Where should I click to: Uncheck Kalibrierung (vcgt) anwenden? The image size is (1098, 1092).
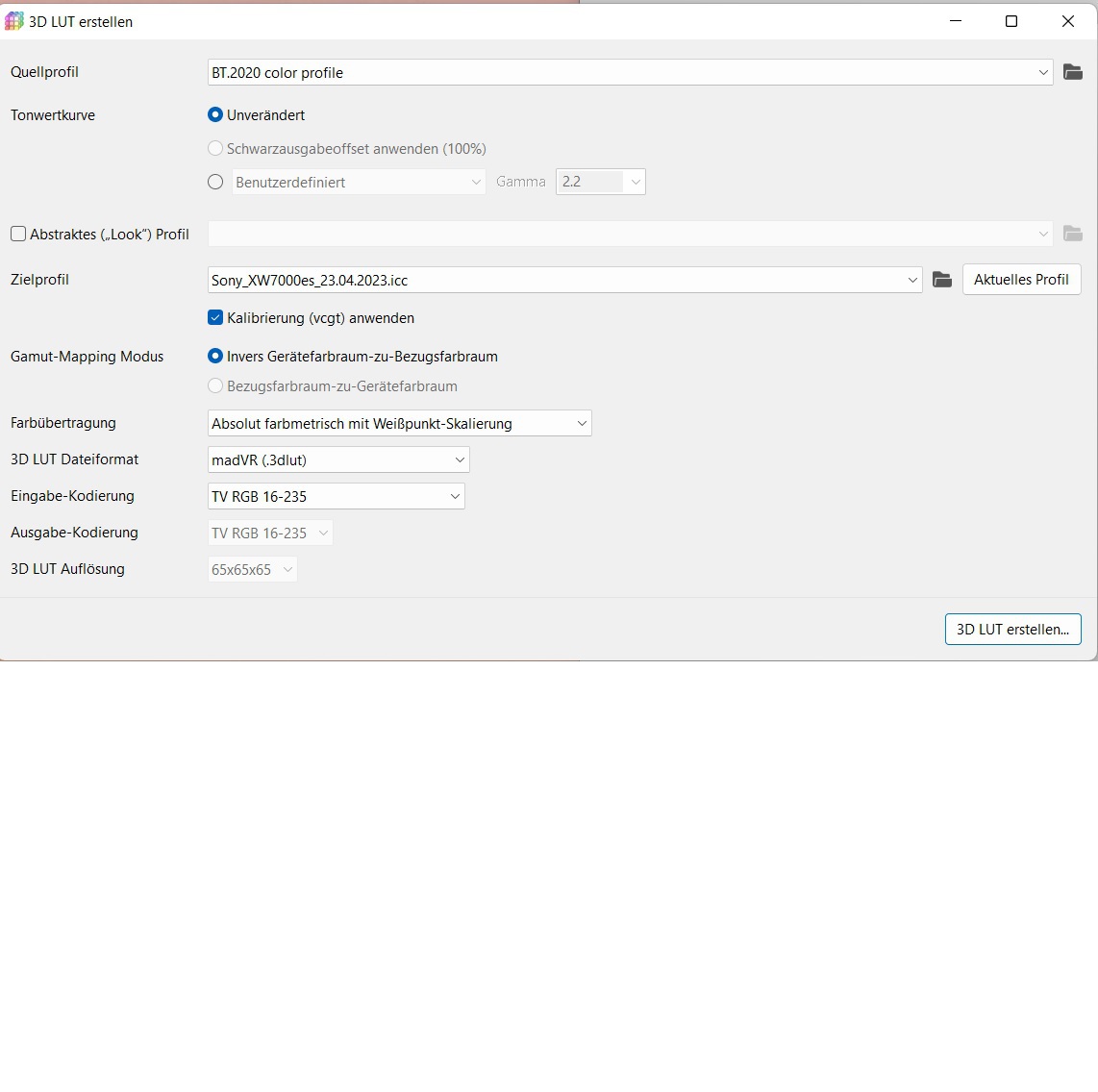pos(215,318)
